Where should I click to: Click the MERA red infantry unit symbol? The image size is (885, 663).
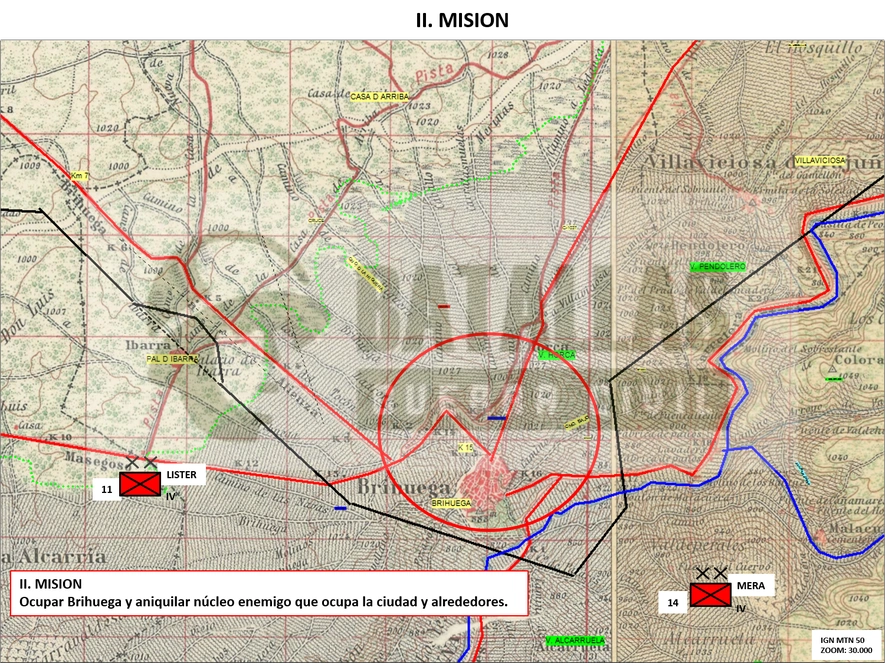(711, 595)
